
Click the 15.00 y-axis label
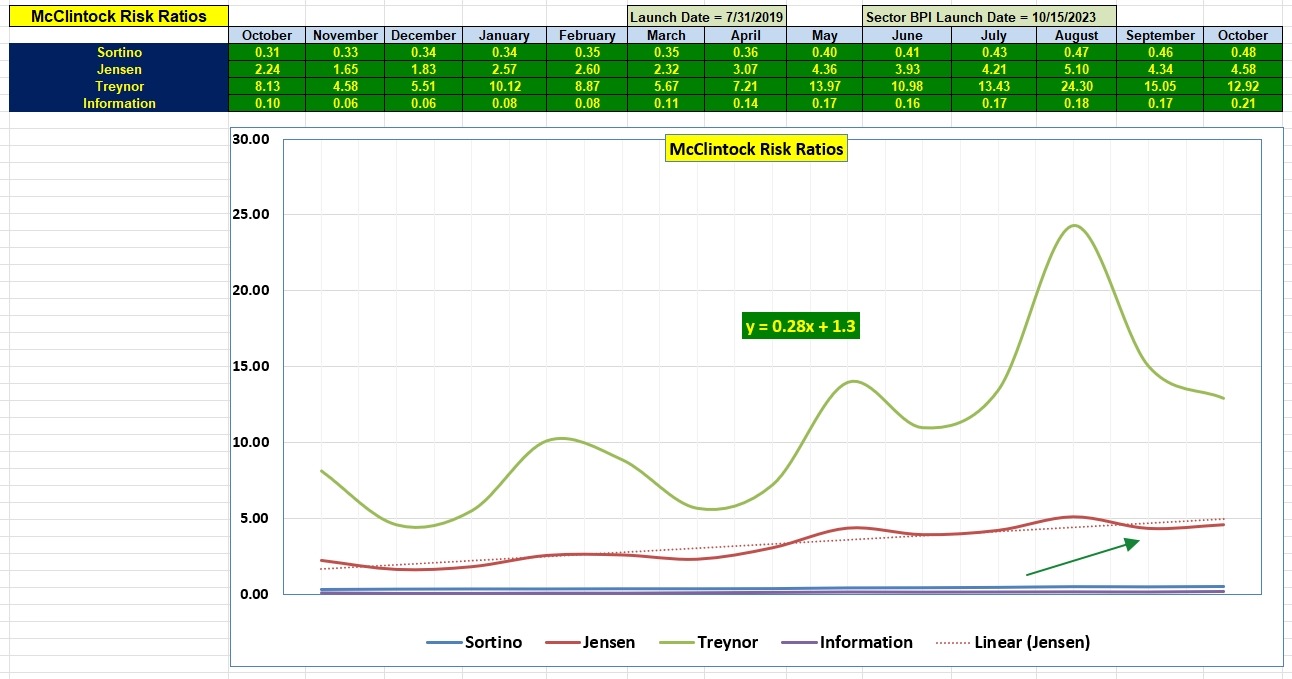click(250, 366)
